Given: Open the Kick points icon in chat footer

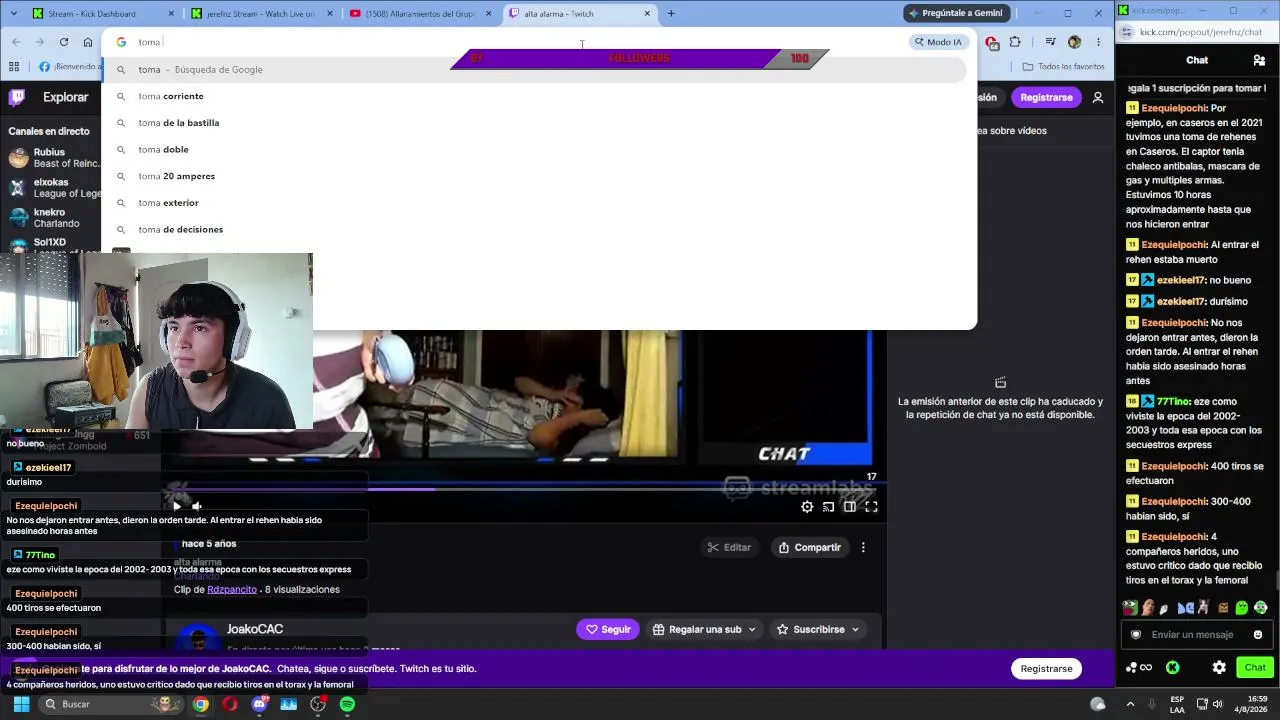Looking at the screenshot, I should [1139, 667].
